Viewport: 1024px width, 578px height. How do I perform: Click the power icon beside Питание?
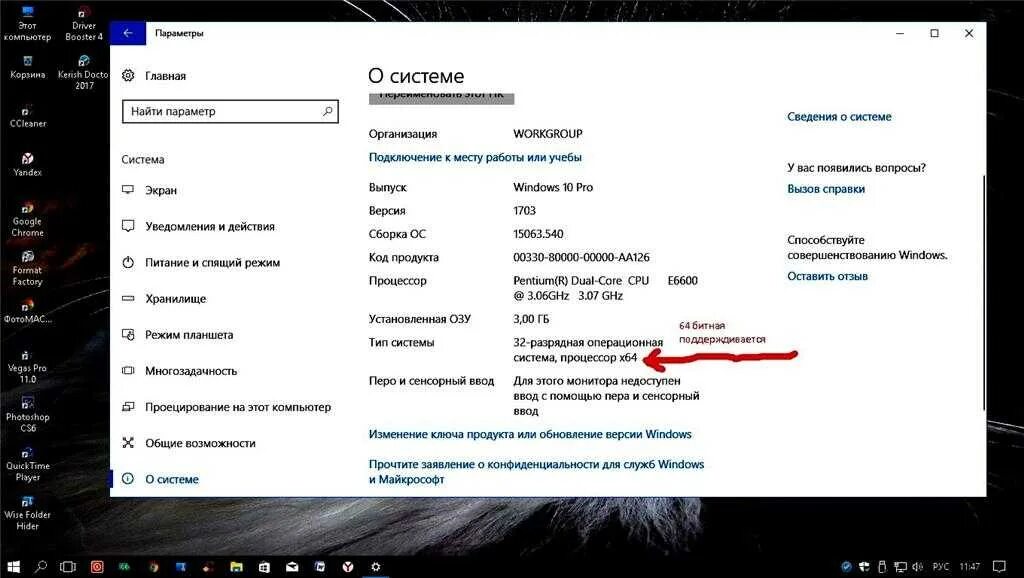click(128, 263)
